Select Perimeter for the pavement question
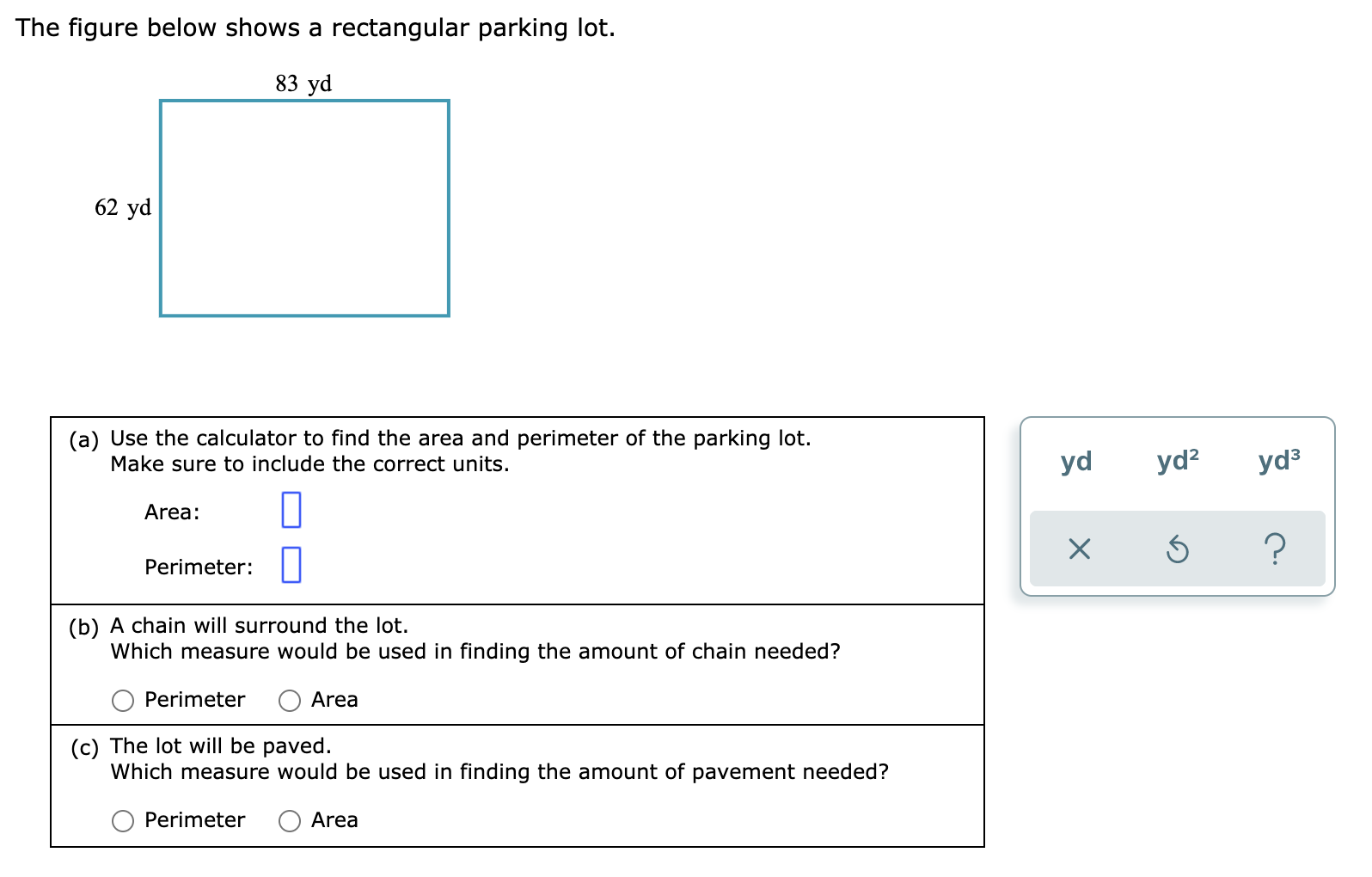Viewport: 1372px width, 877px height. 123,820
